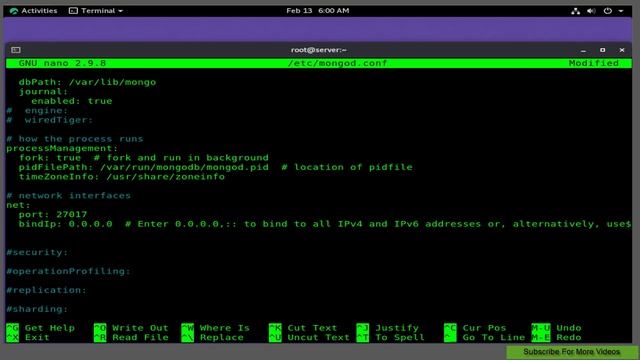The image size is (640, 360).
Task: Click the terminal window menu icon
Action: coord(16,50)
